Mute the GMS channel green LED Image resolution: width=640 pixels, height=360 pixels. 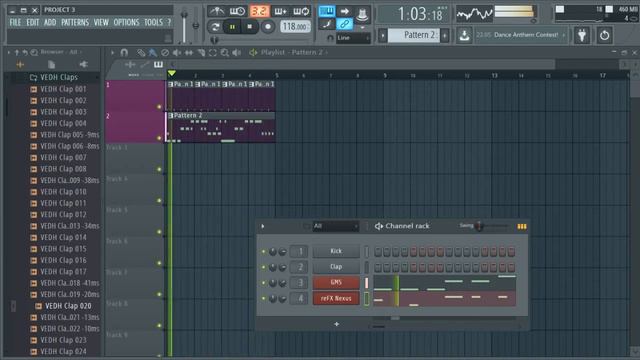pyautogui.click(x=263, y=283)
